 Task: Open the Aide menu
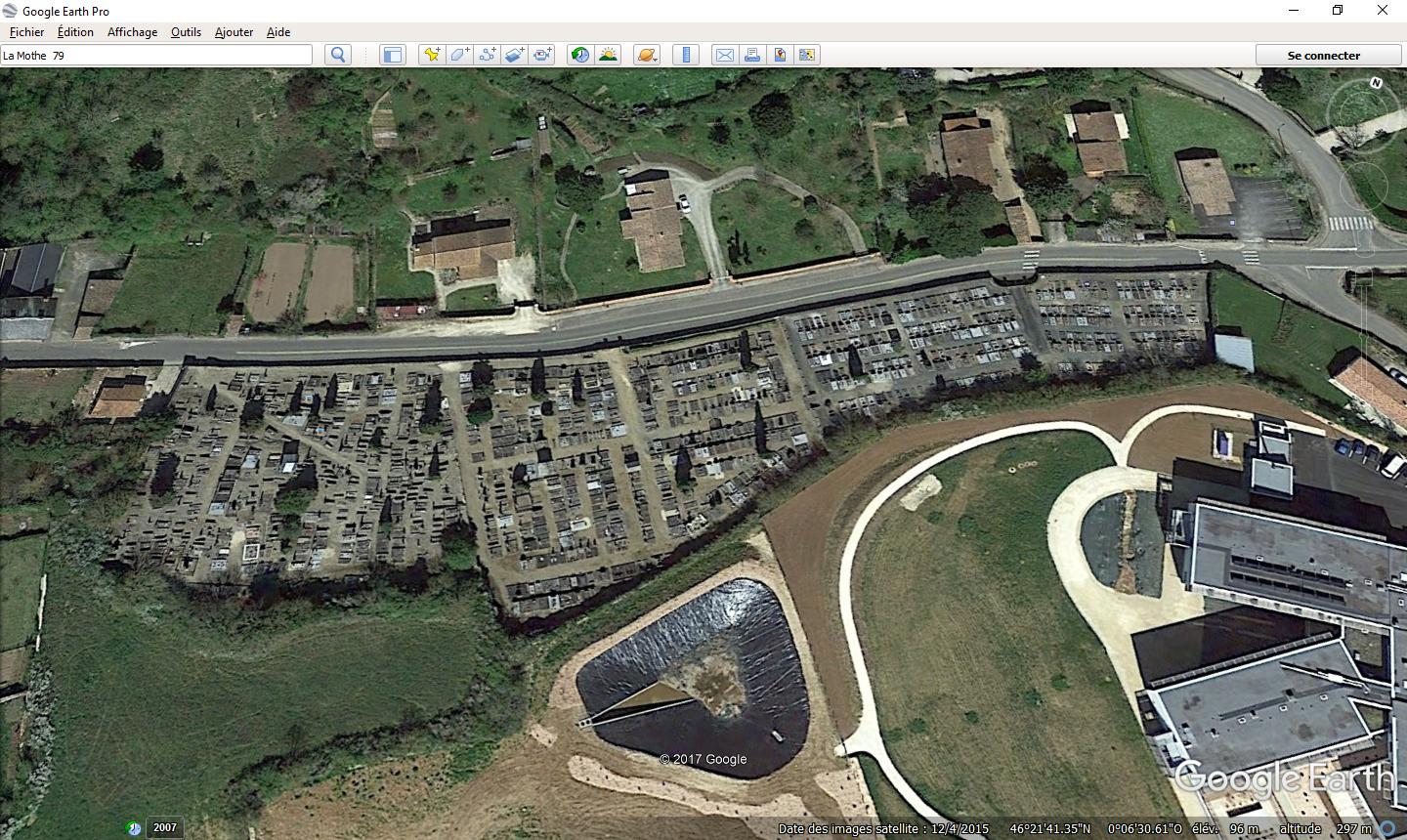click(278, 31)
